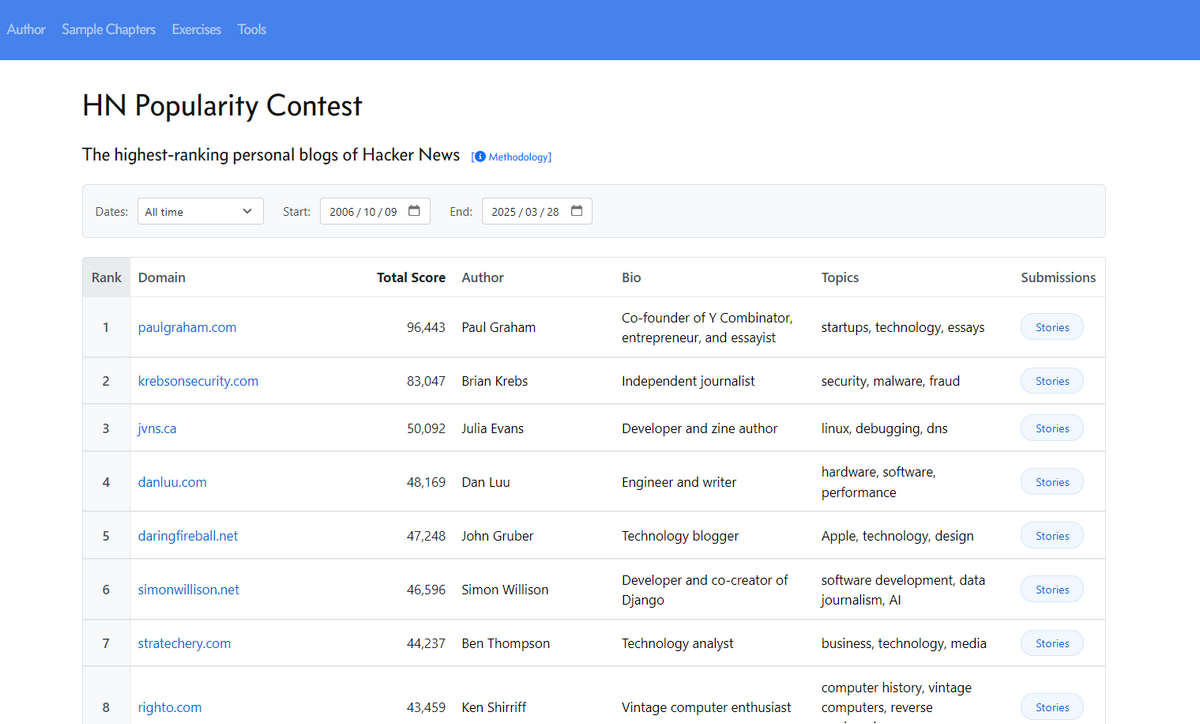
Task: Show Stories for Brian Krebs
Action: click(x=1052, y=381)
